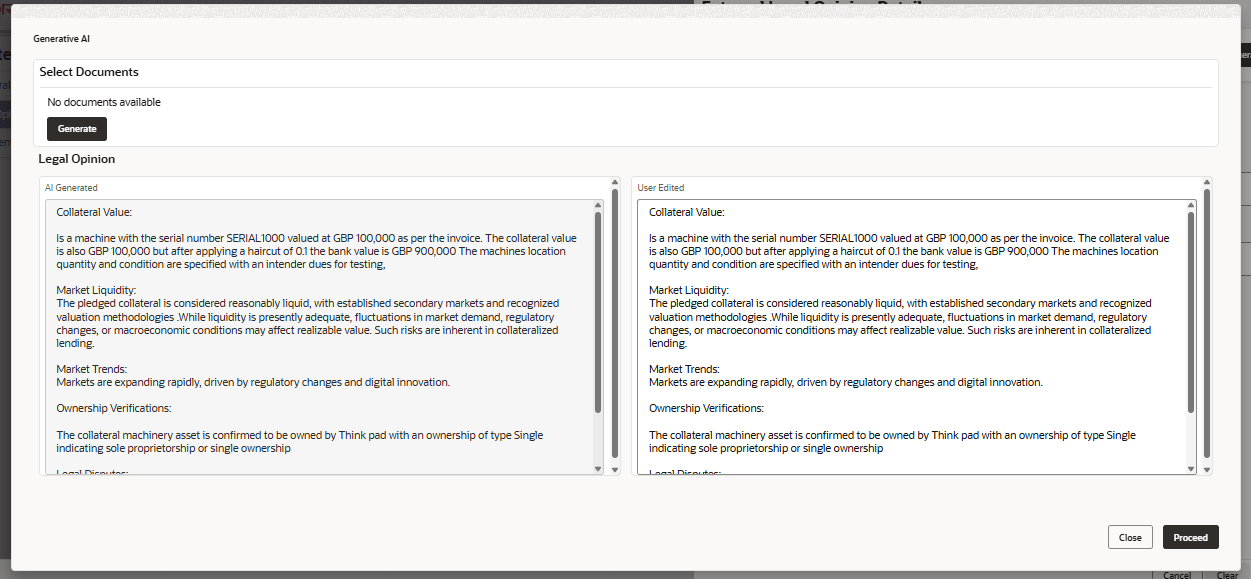The image size is (1251, 579).
Task: Click the 'Markets are expanding rapidly' line in AI Generated
Action: [x=253, y=382]
